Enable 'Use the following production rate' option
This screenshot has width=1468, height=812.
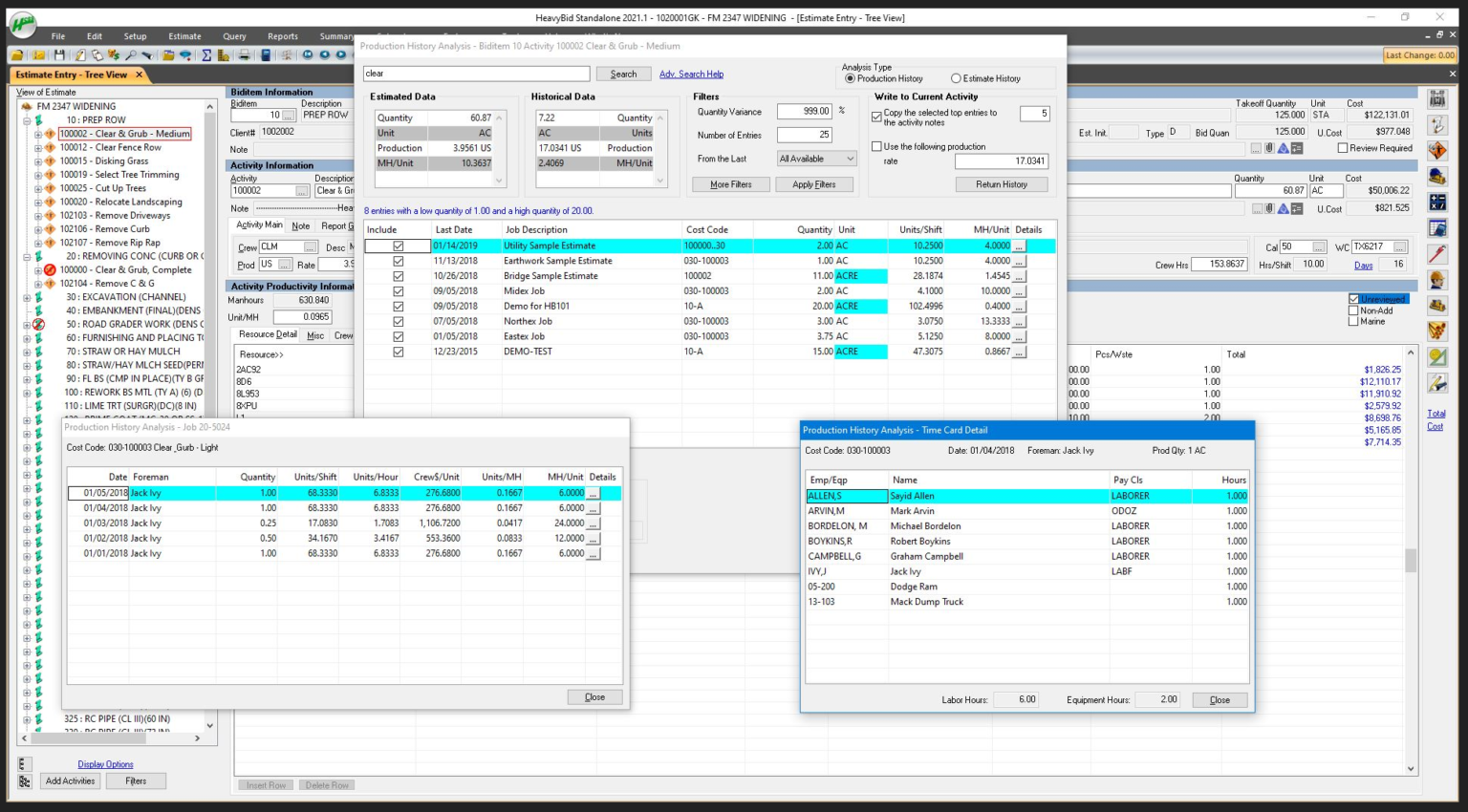(876, 145)
